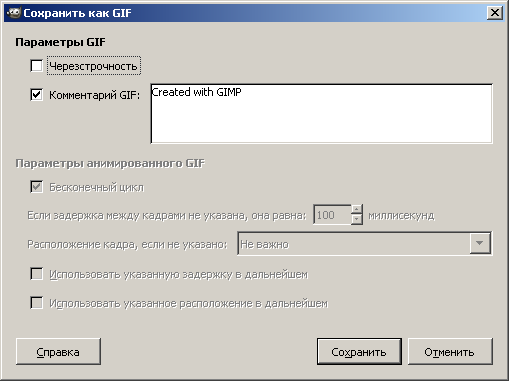Increase delay with the up spinner arrow

pos(357,210)
